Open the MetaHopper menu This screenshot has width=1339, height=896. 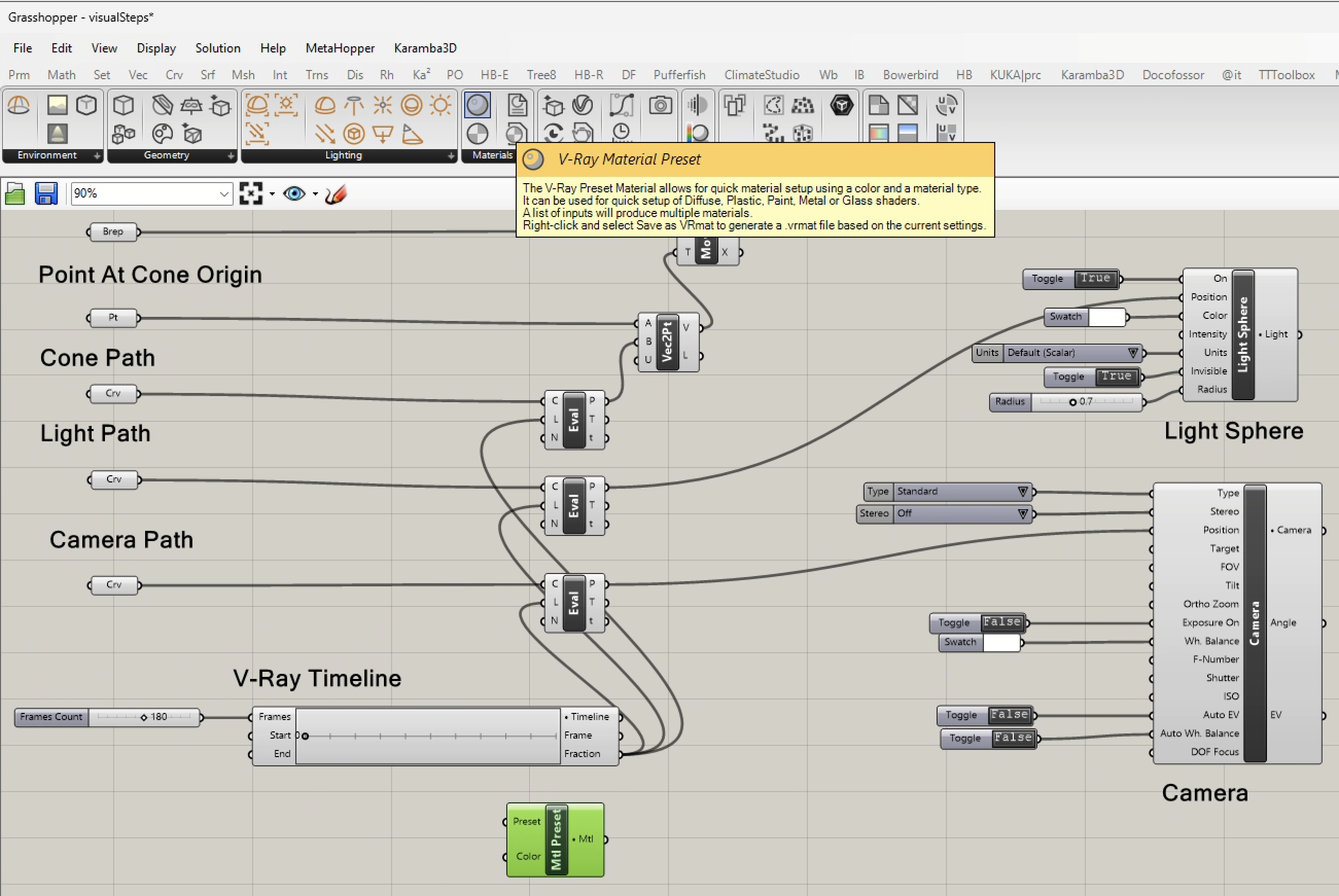click(x=340, y=48)
